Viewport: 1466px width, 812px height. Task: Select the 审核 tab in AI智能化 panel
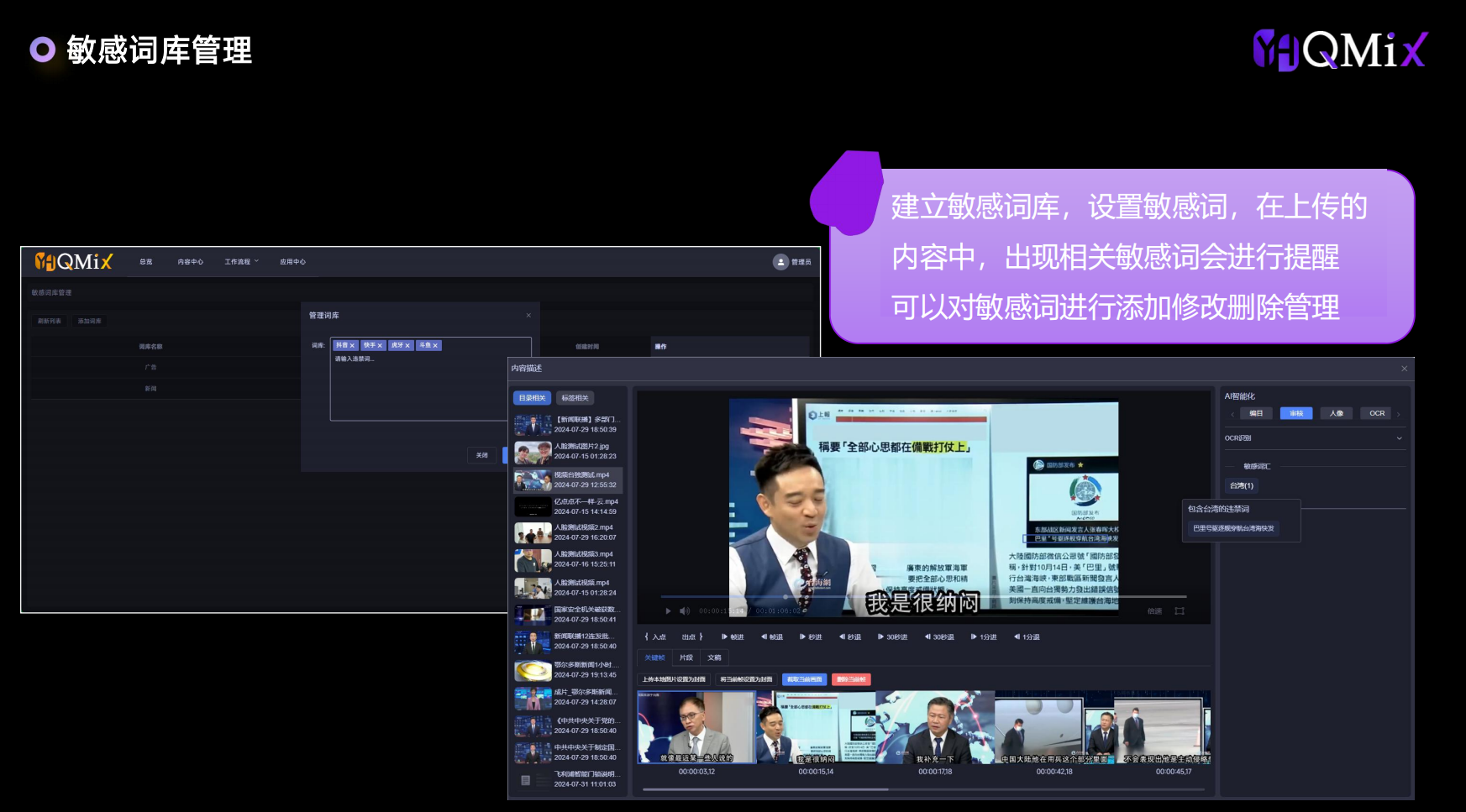coord(1296,413)
